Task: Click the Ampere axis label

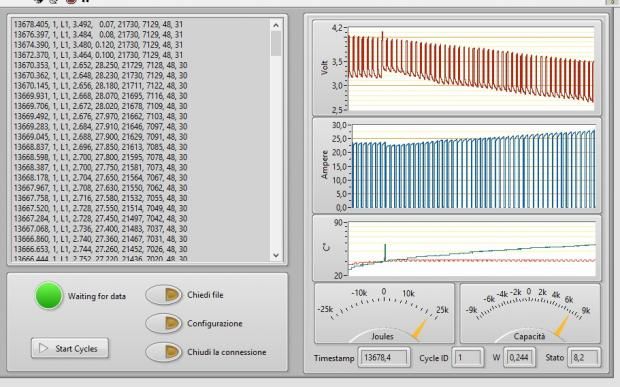Action: pyautogui.click(x=325, y=165)
